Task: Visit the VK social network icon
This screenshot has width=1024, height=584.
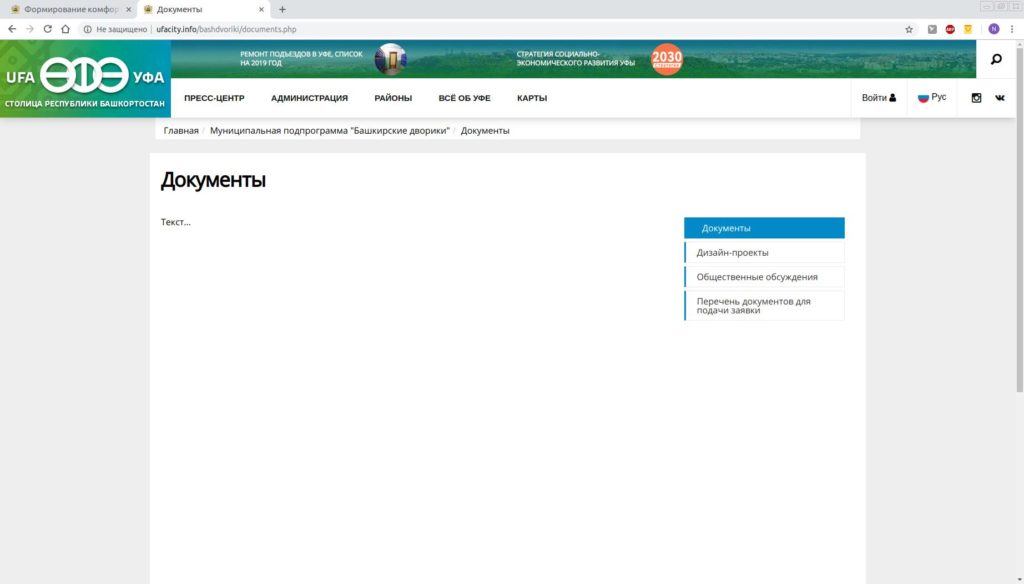Action: click(999, 98)
